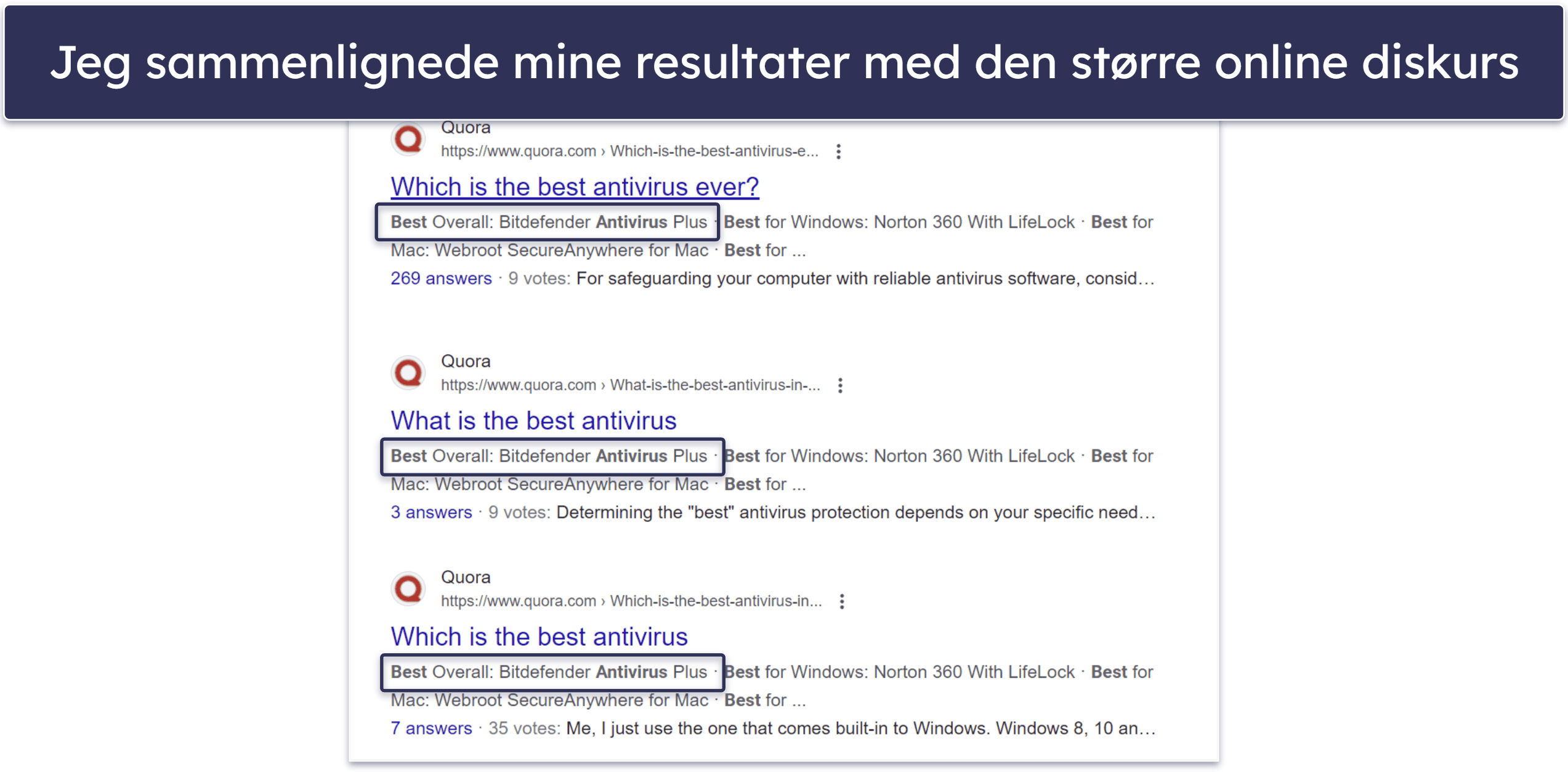Open three-dot menu beside What-is-the-best-antivirus-in-... URL
Image resolution: width=1568 pixels, height=772 pixels.
pyautogui.click(x=840, y=385)
